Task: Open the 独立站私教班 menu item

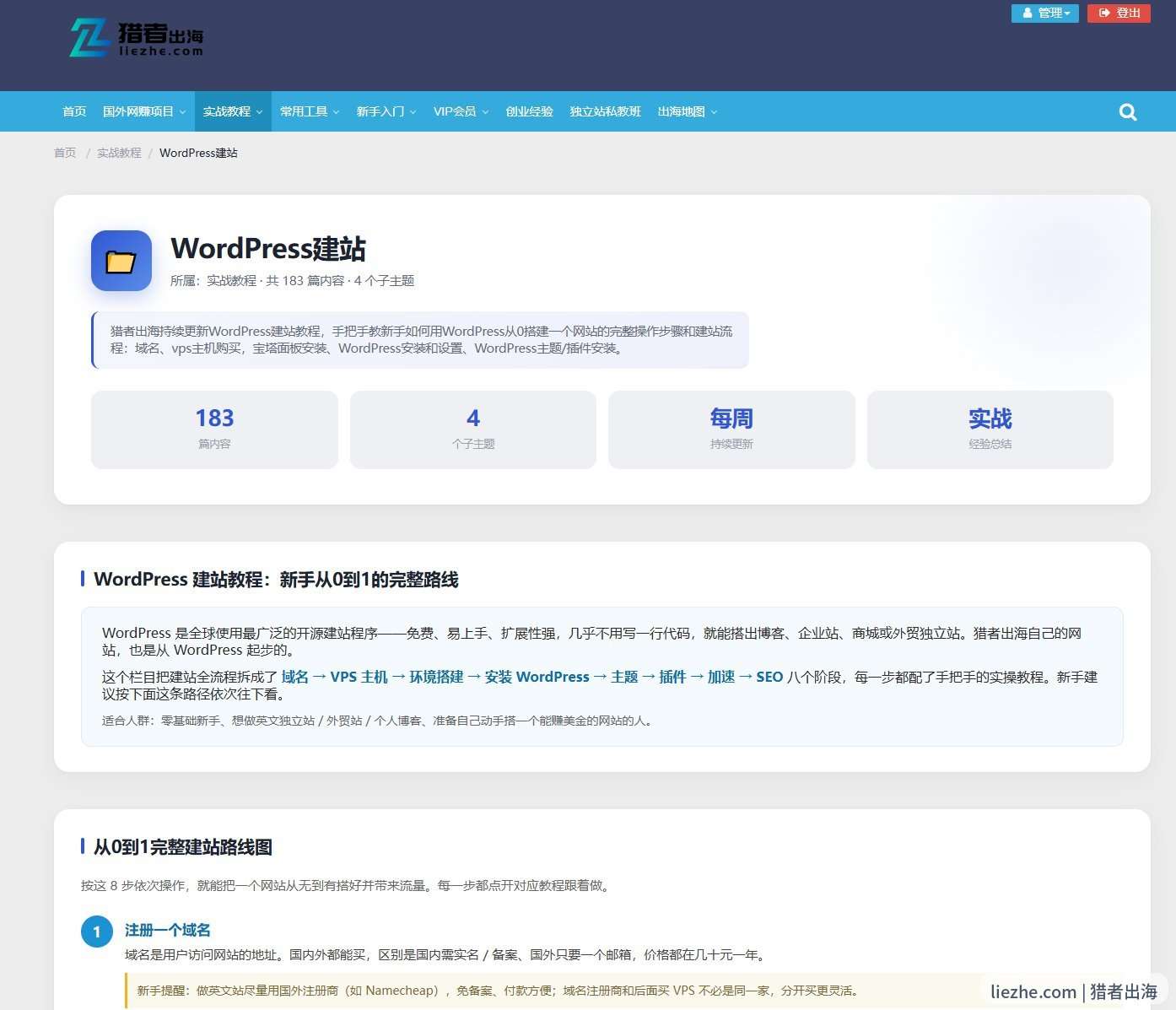Action: (605, 111)
